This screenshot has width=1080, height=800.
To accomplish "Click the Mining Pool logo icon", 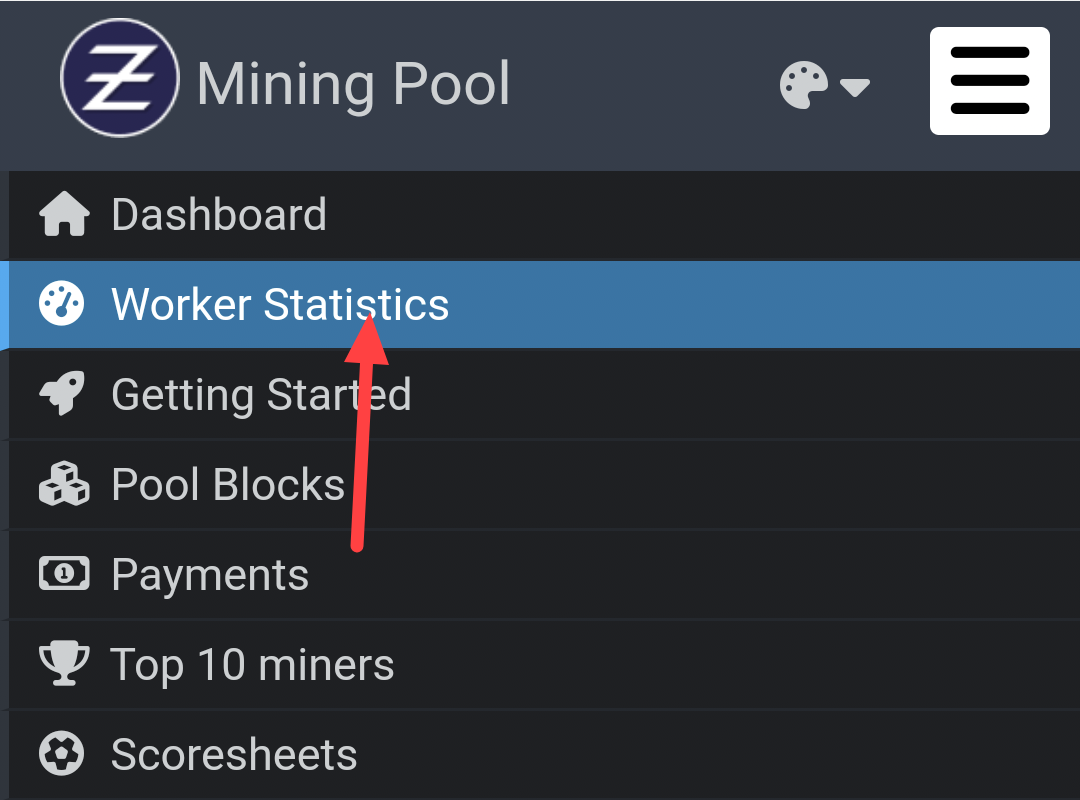I will 120,77.
